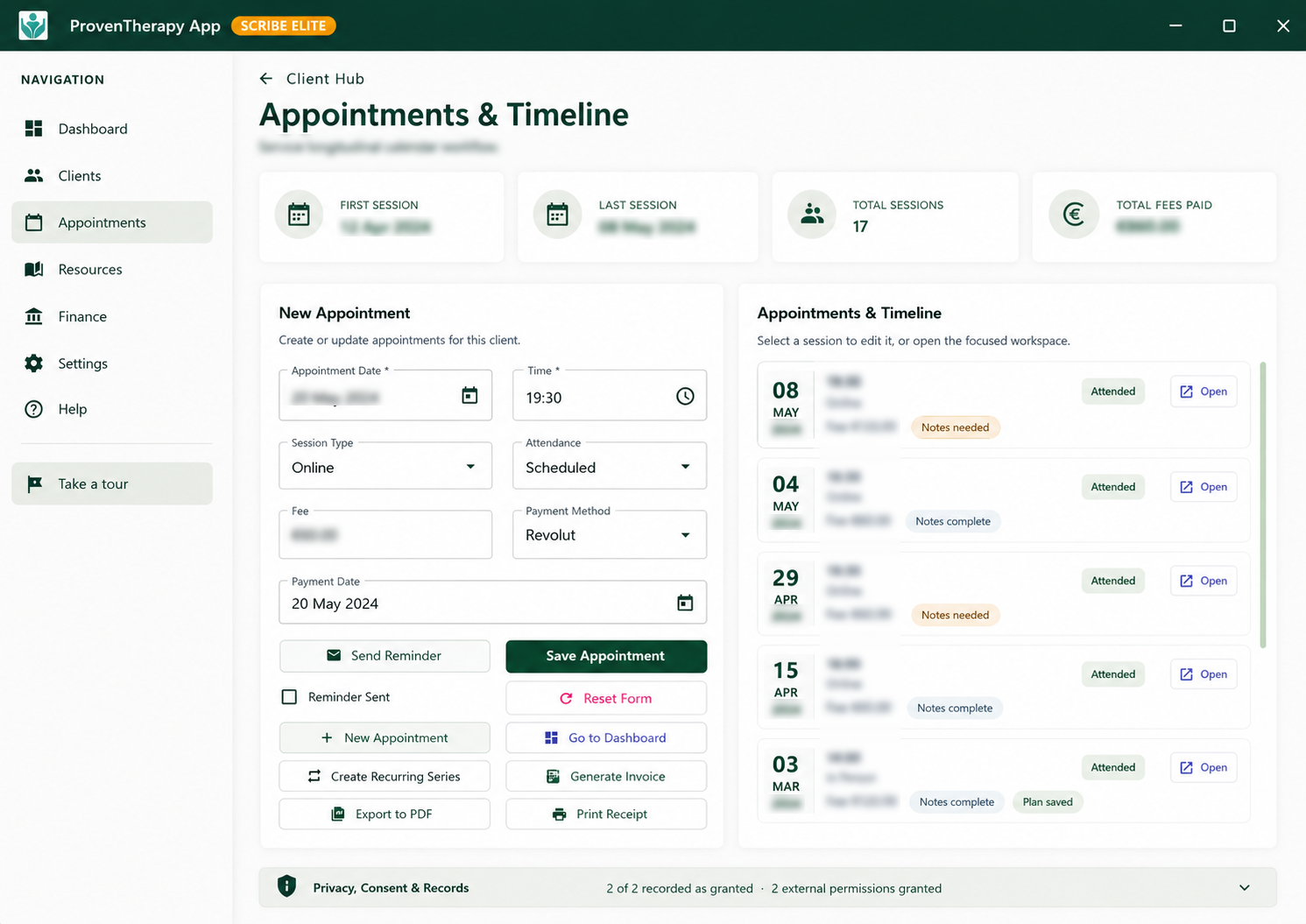
Task: Click Generate Invoice button
Action: pyautogui.click(x=606, y=776)
